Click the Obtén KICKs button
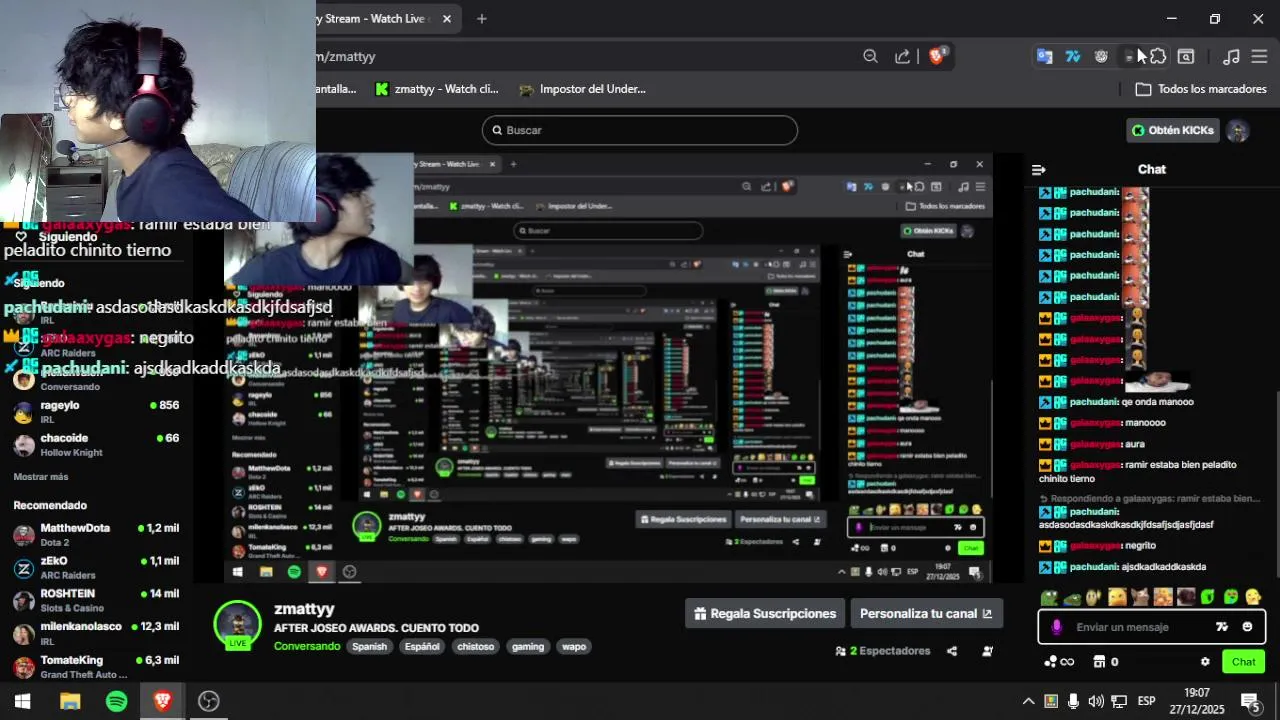1280x720 pixels. tap(1173, 130)
